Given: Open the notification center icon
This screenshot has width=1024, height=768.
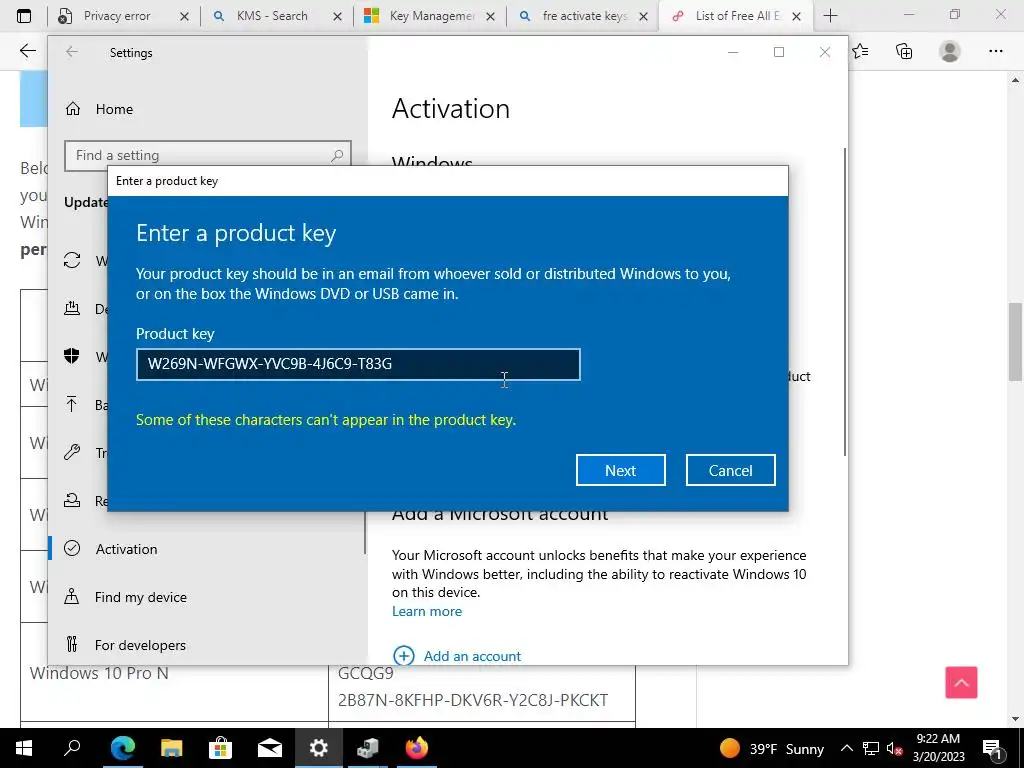Looking at the screenshot, I should (992, 748).
